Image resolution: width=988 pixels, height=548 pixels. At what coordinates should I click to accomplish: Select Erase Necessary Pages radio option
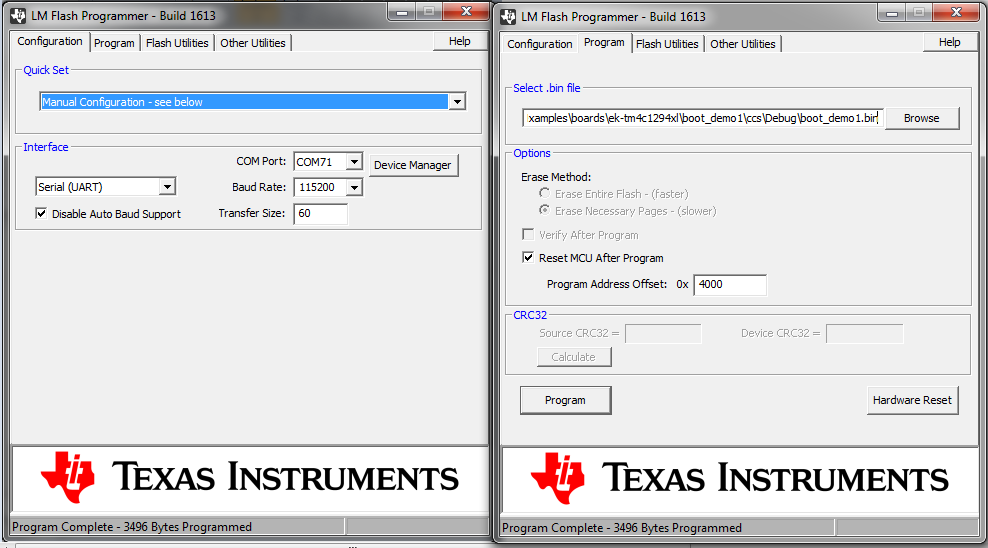coord(544,210)
